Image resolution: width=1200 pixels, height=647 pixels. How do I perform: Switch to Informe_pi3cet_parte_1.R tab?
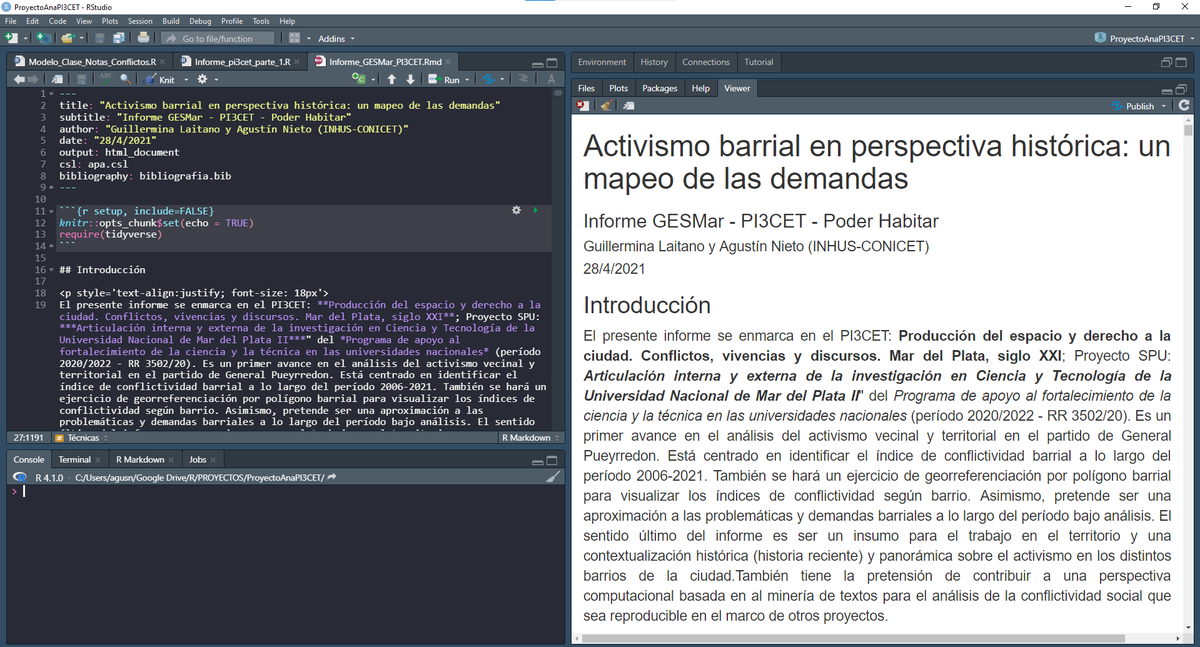tap(241, 61)
